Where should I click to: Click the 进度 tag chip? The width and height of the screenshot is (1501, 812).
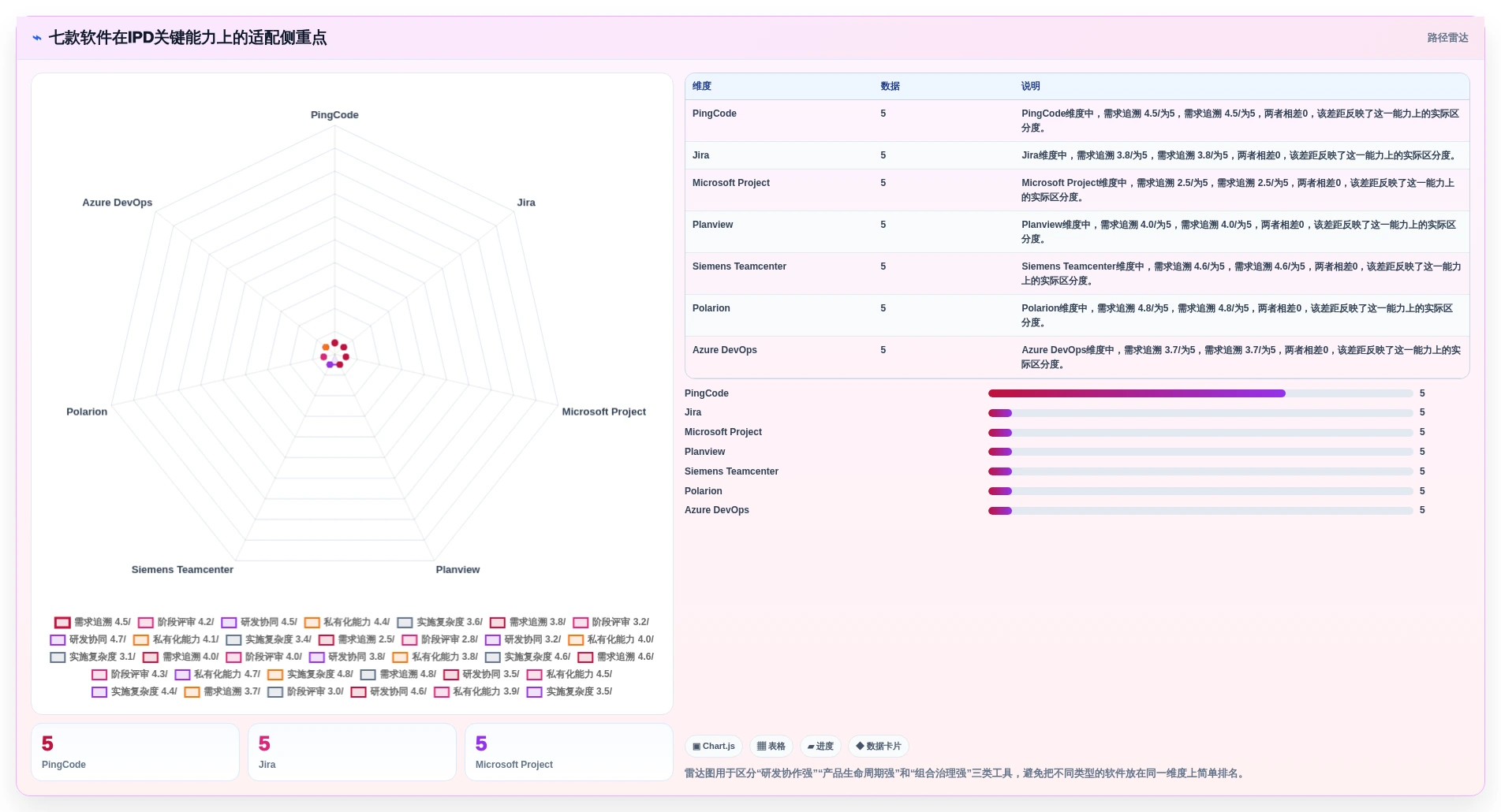coord(821,746)
